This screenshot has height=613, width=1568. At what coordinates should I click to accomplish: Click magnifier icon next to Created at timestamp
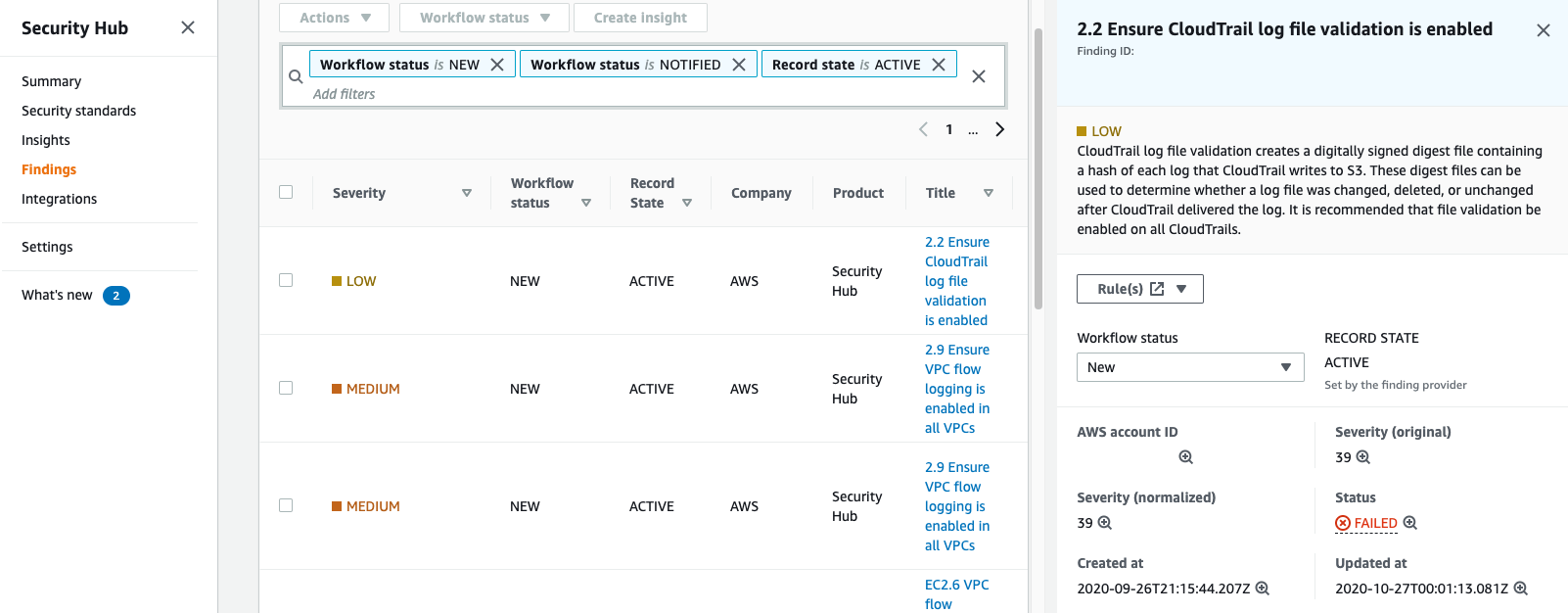point(1263,589)
